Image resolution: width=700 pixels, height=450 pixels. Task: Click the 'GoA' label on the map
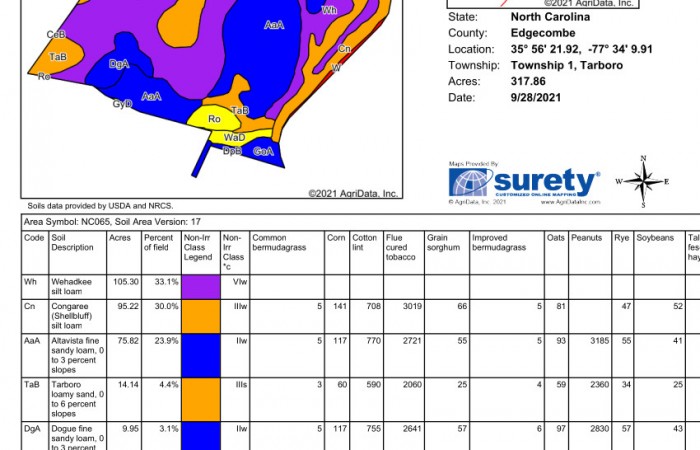coord(263,152)
